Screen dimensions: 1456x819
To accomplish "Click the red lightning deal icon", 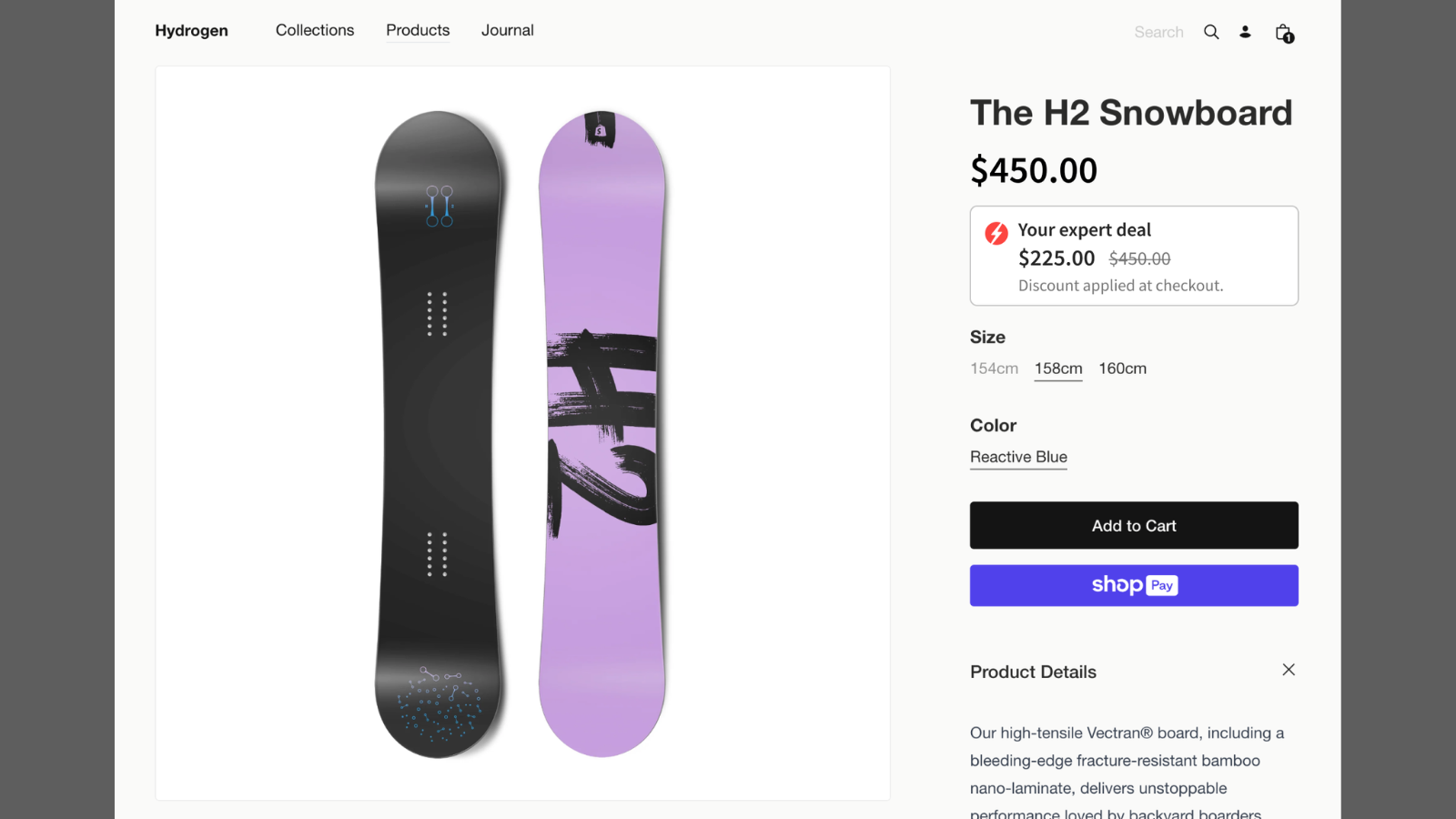I will 996,233.
